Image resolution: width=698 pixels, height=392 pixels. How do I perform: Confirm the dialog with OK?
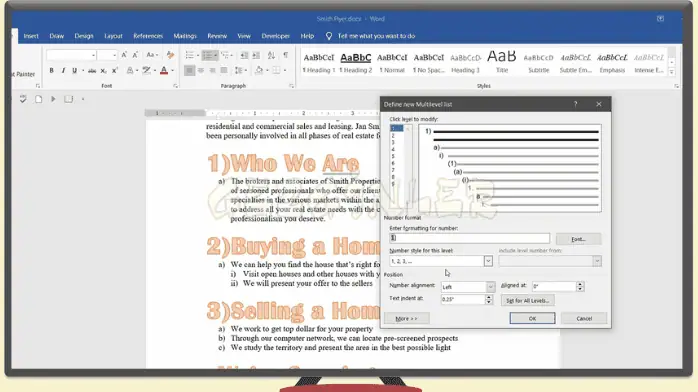[x=532, y=319]
